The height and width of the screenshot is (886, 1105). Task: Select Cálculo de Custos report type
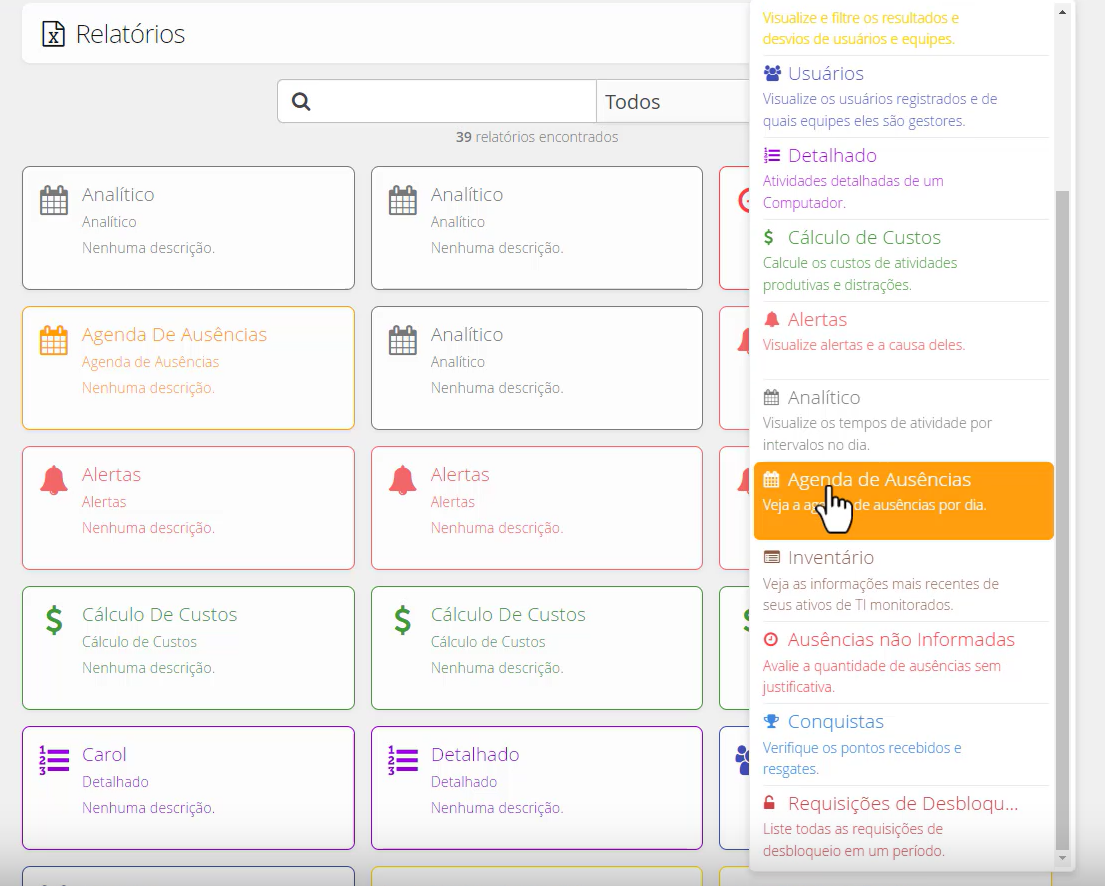pos(903,261)
